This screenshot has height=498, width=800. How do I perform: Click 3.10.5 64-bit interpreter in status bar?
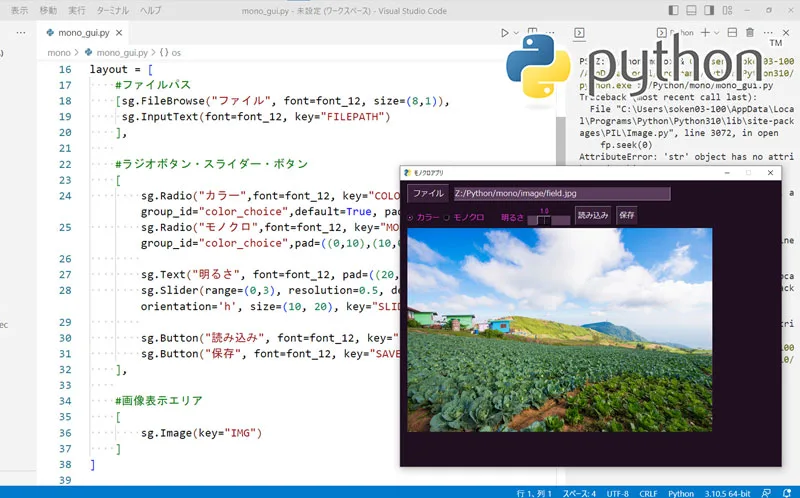728,493
